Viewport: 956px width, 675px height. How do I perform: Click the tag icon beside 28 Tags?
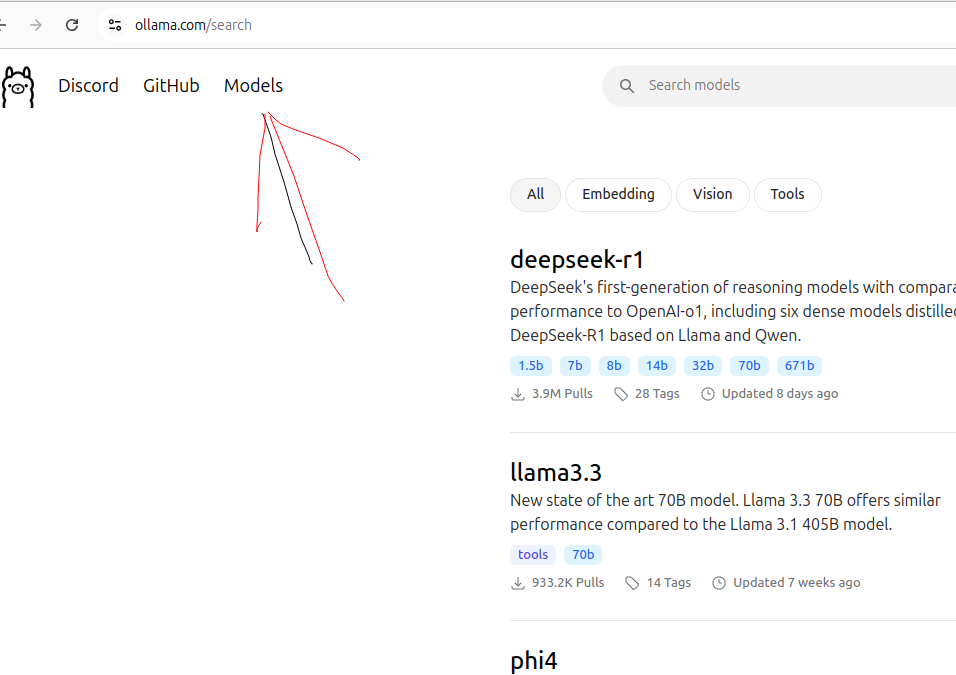click(x=621, y=395)
